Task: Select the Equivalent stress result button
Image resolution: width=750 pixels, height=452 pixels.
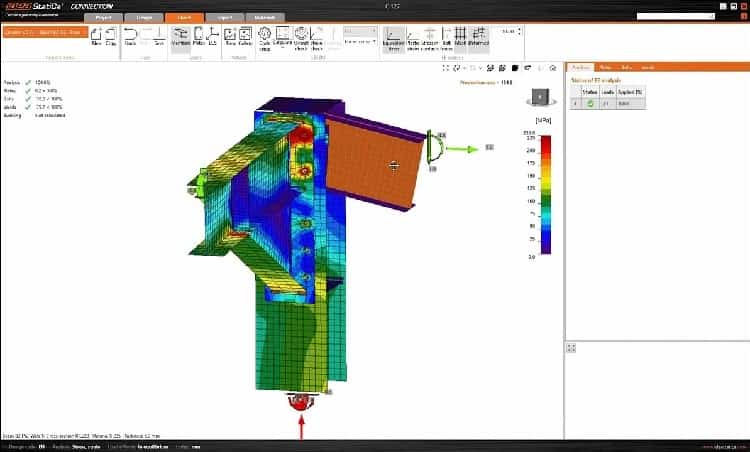Action: pyautogui.click(x=393, y=40)
